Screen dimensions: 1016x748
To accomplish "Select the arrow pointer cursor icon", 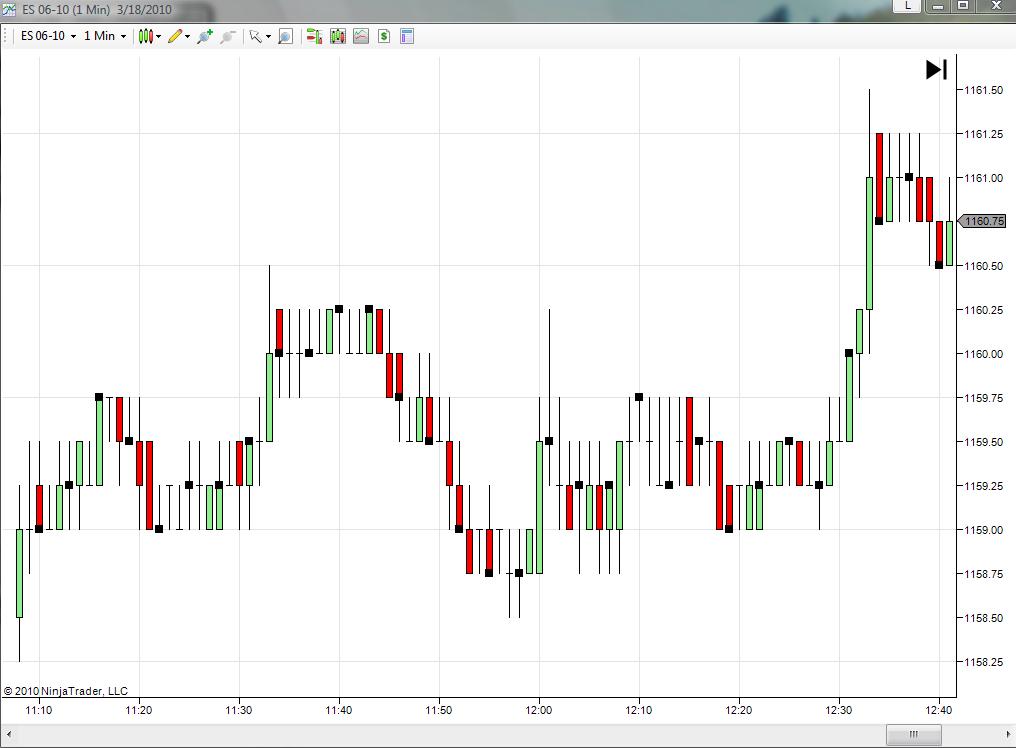I will click(x=255, y=36).
